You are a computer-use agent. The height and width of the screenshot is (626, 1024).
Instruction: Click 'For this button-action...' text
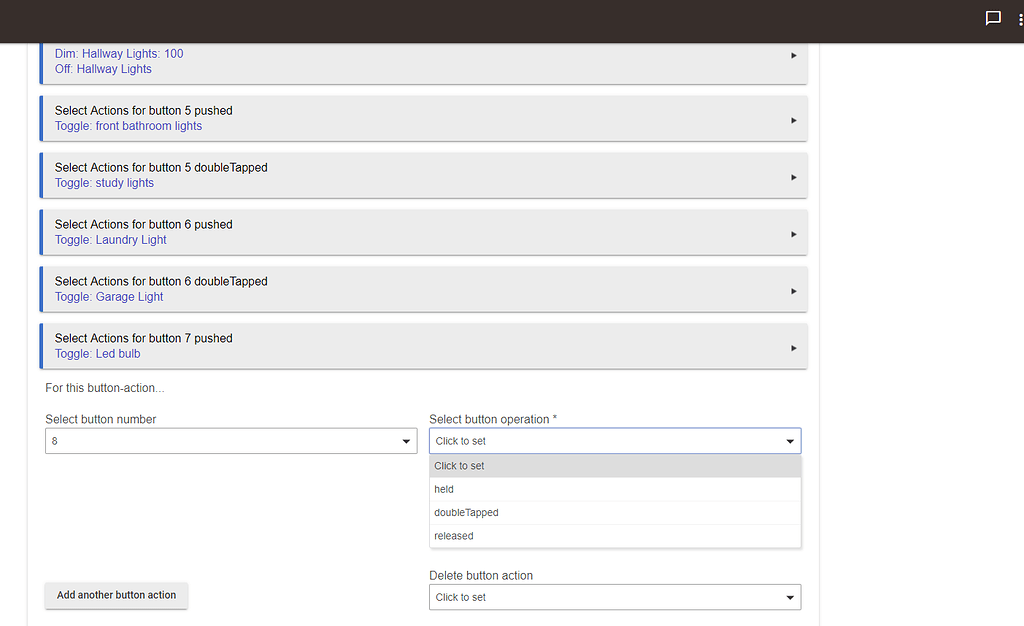[104, 388]
